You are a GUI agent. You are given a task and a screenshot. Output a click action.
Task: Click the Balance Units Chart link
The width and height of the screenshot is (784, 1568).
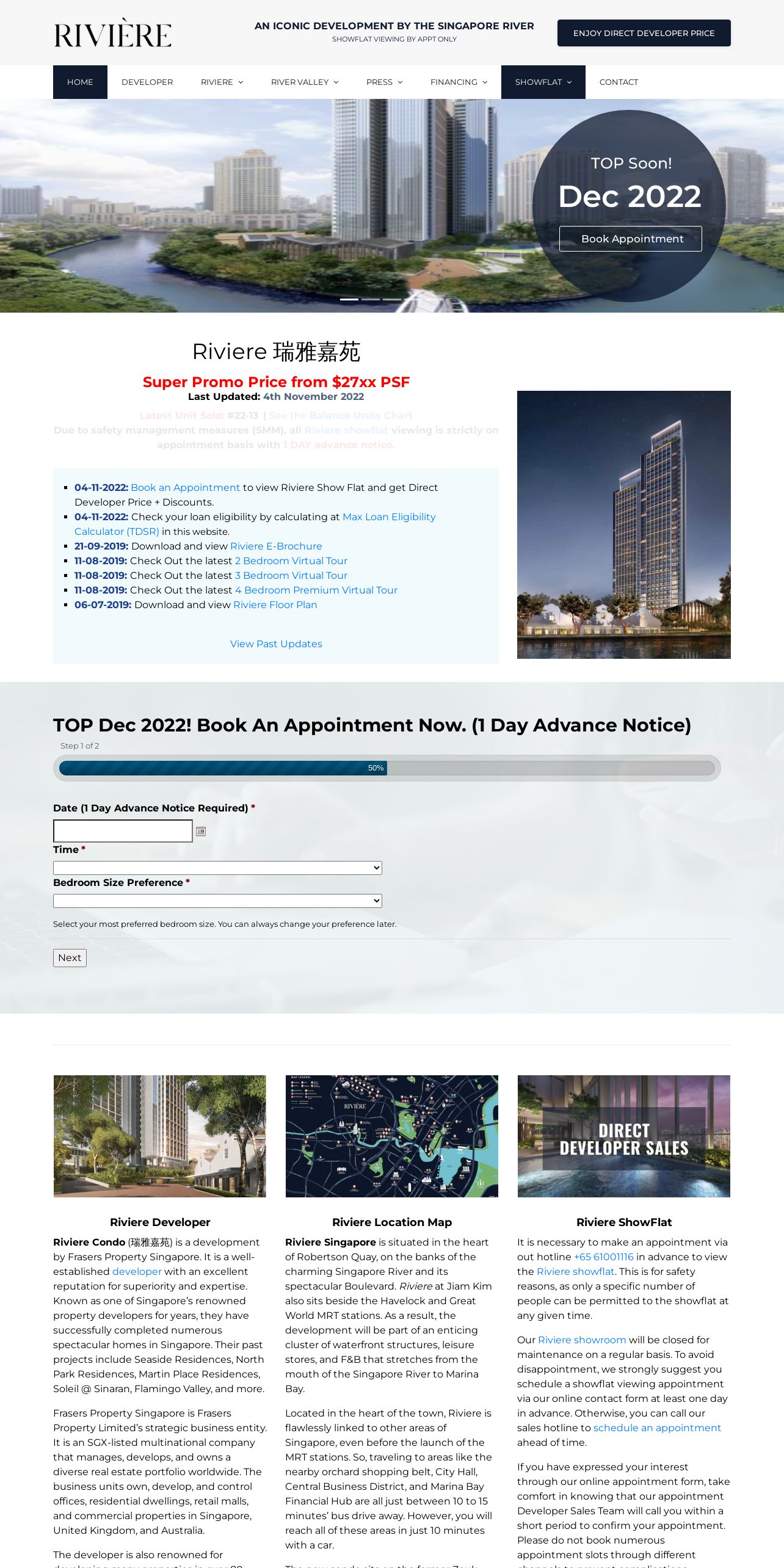(361, 415)
